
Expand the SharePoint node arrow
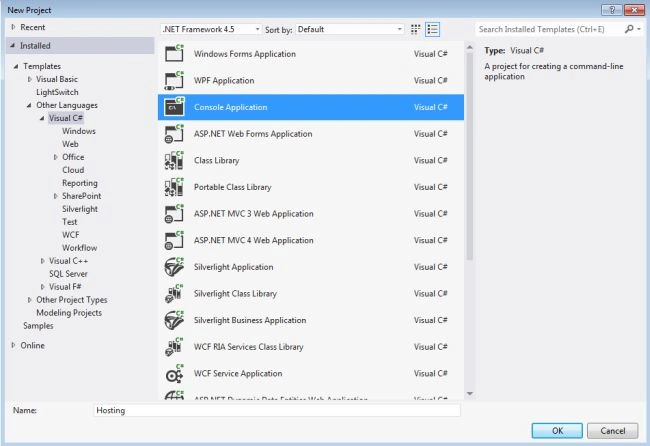56,196
